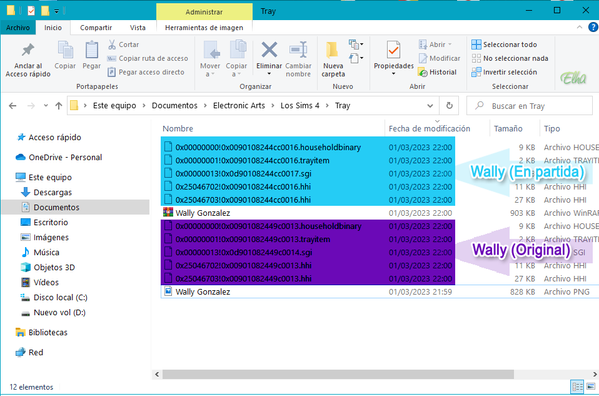Go up one folder level arrow
This screenshot has width=599, height=396.
[x=58, y=106]
